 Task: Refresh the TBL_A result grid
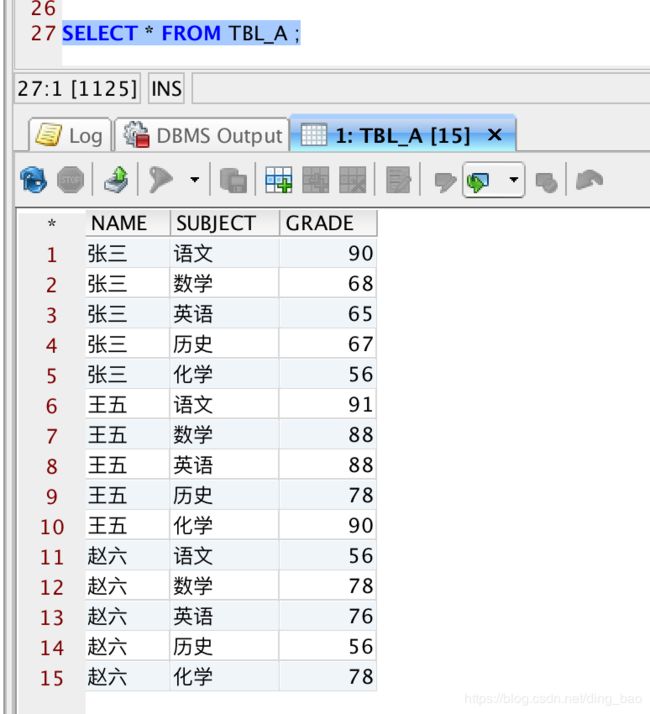click(33, 180)
